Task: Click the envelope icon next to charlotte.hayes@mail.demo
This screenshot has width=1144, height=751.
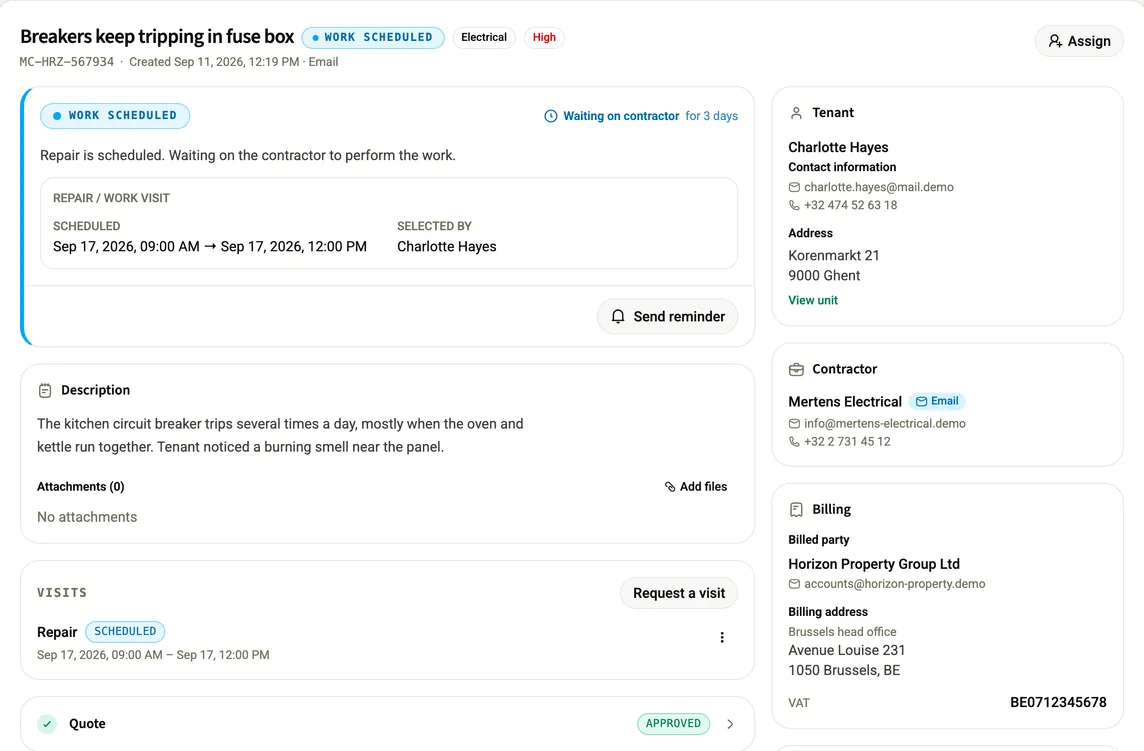Action: tap(795, 188)
